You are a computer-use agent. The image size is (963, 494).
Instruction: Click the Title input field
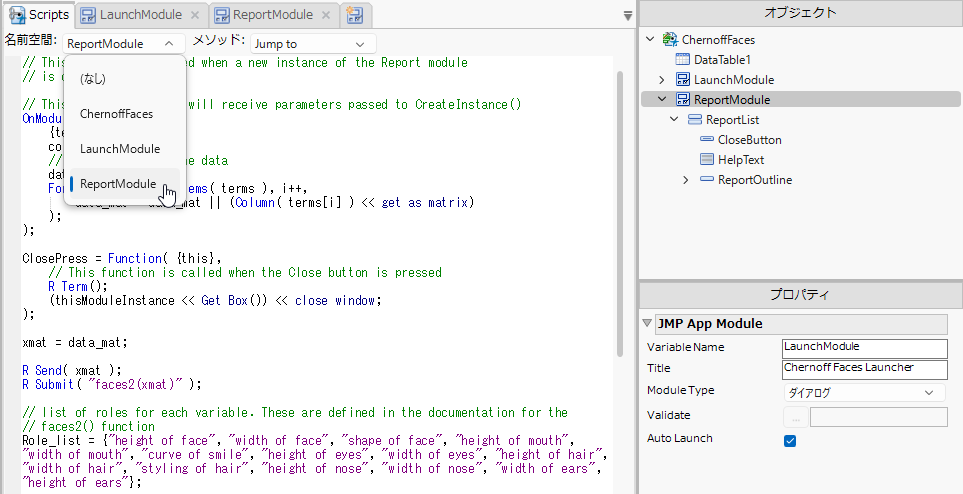click(865, 369)
